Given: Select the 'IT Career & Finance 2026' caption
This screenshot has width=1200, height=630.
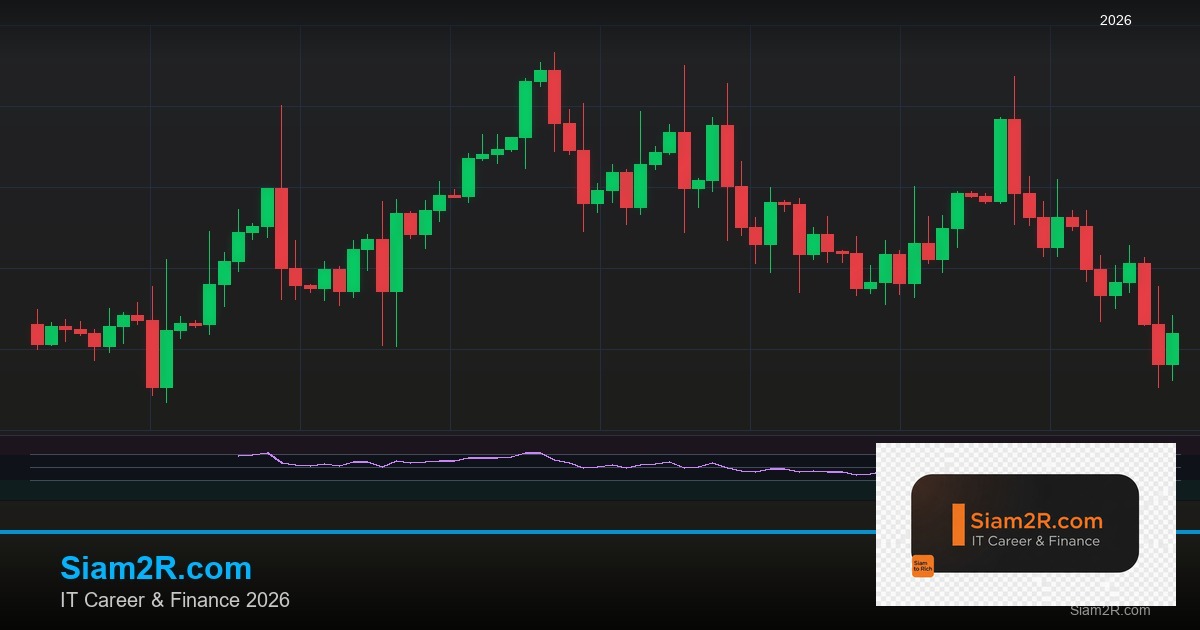Looking at the screenshot, I should click(x=176, y=601).
